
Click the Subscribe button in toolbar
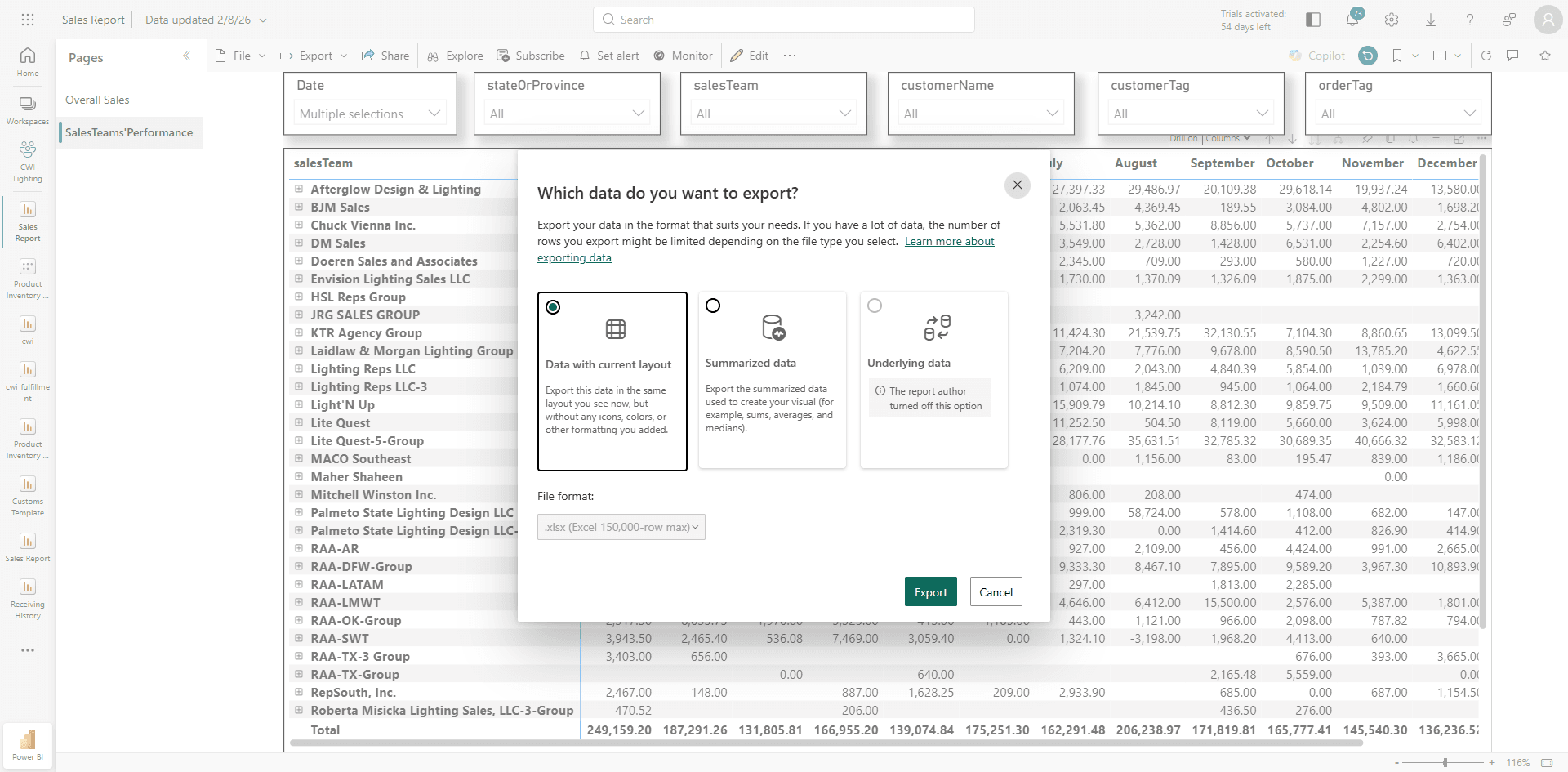531,56
